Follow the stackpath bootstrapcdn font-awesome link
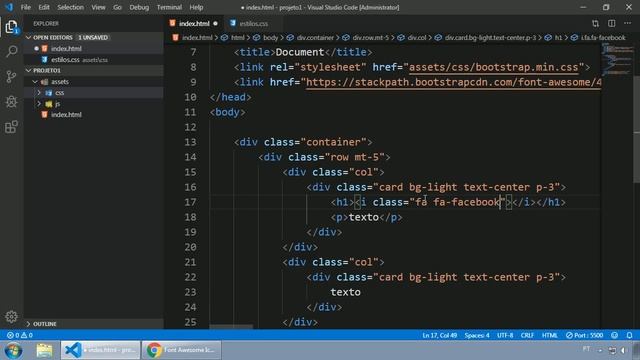The width and height of the screenshot is (640, 360). pyautogui.click(x=453, y=82)
